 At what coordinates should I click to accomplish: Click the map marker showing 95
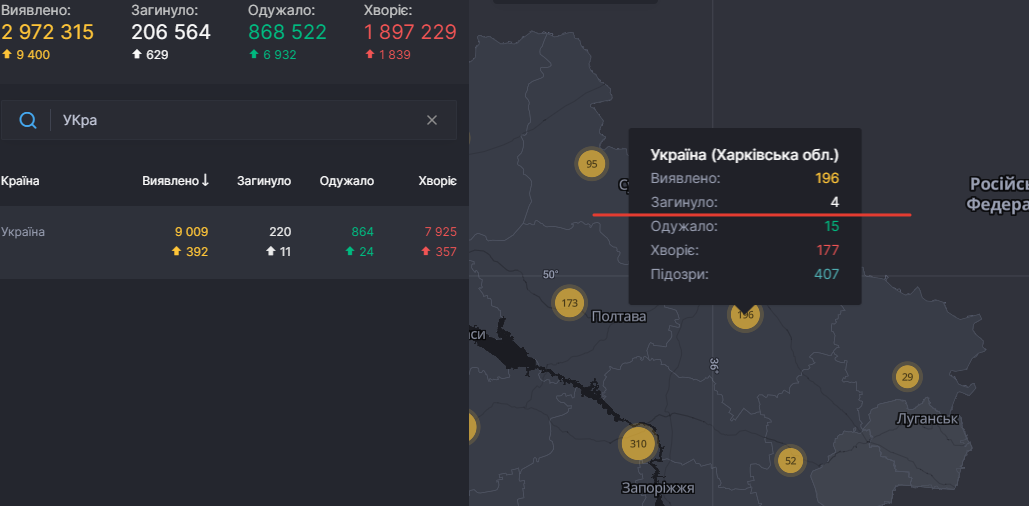click(x=591, y=164)
